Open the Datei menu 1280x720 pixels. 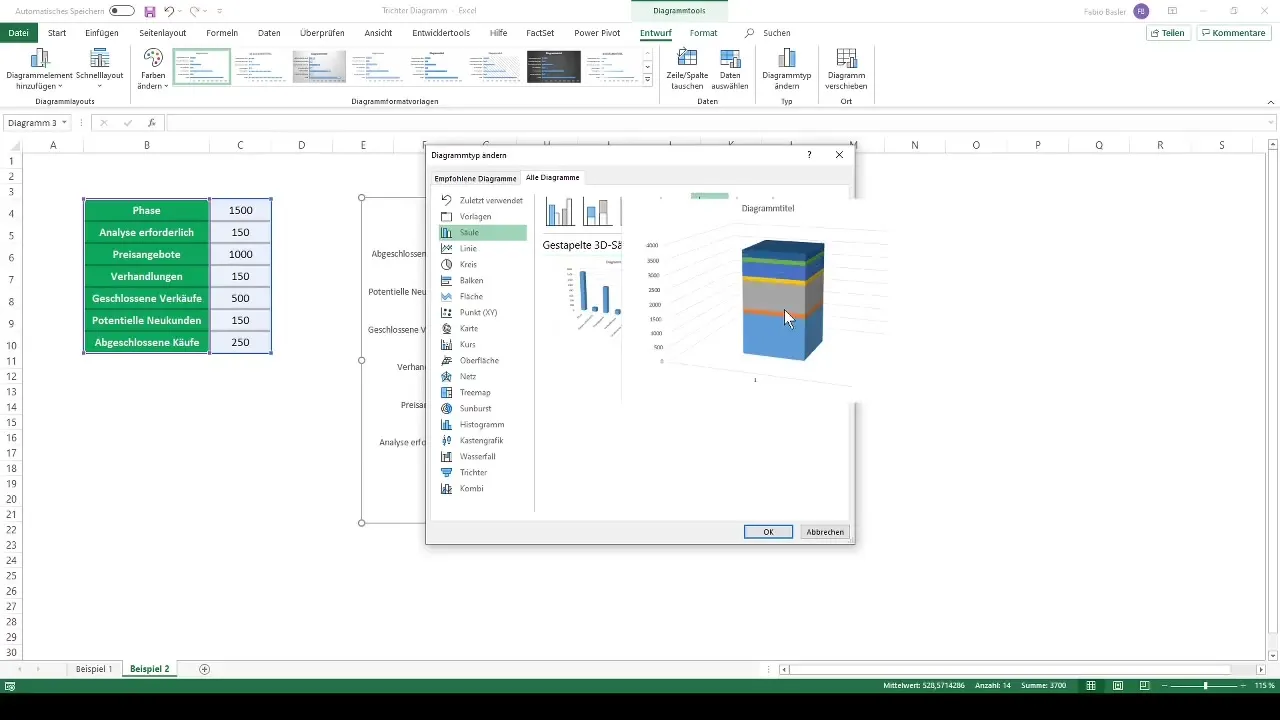[18, 33]
